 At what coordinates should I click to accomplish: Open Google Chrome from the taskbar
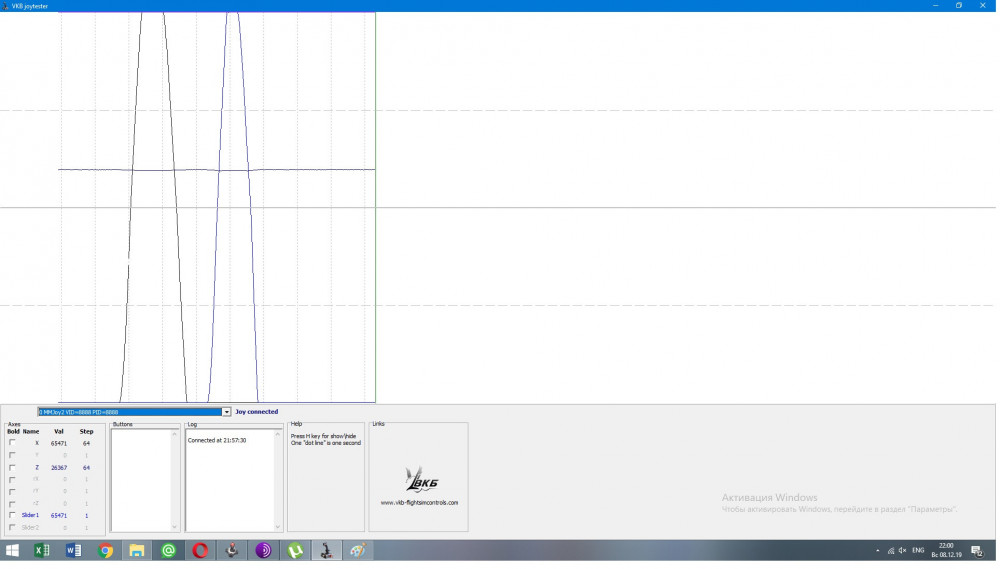105,551
